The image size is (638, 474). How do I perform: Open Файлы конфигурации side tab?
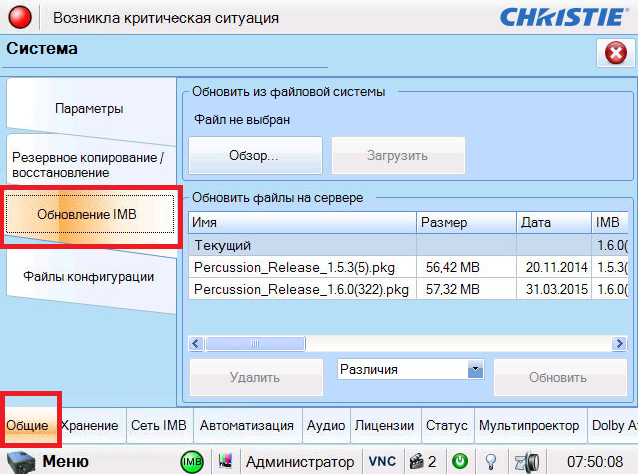click(89, 277)
